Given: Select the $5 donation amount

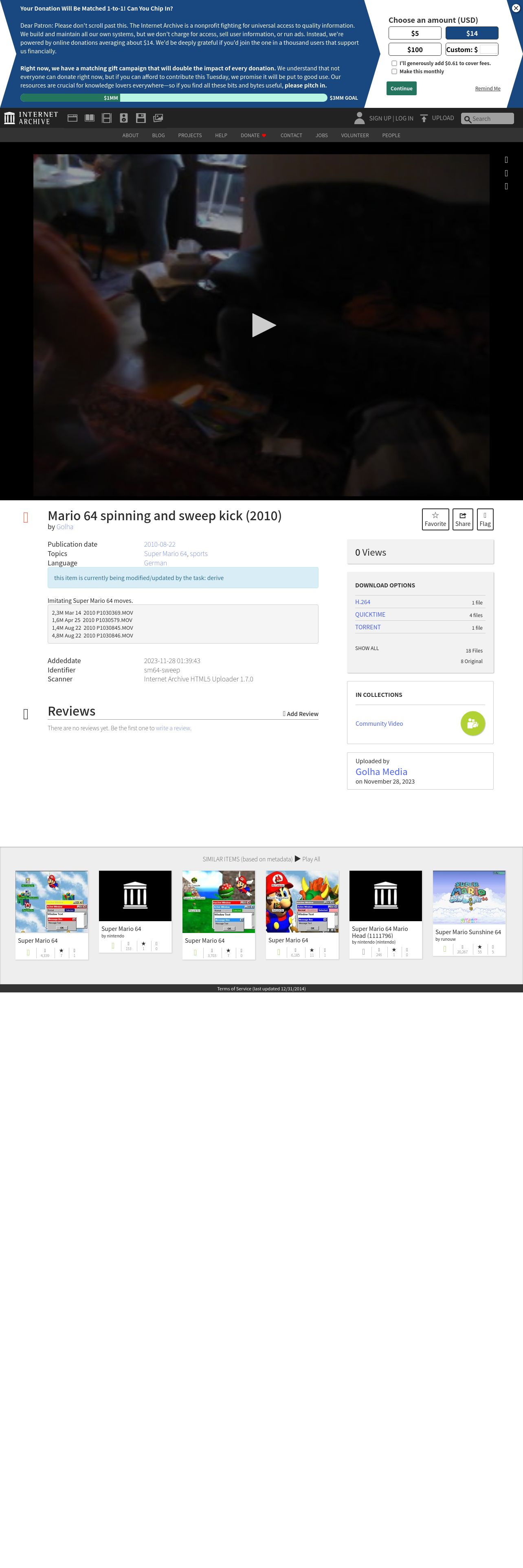Looking at the screenshot, I should click(x=415, y=33).
